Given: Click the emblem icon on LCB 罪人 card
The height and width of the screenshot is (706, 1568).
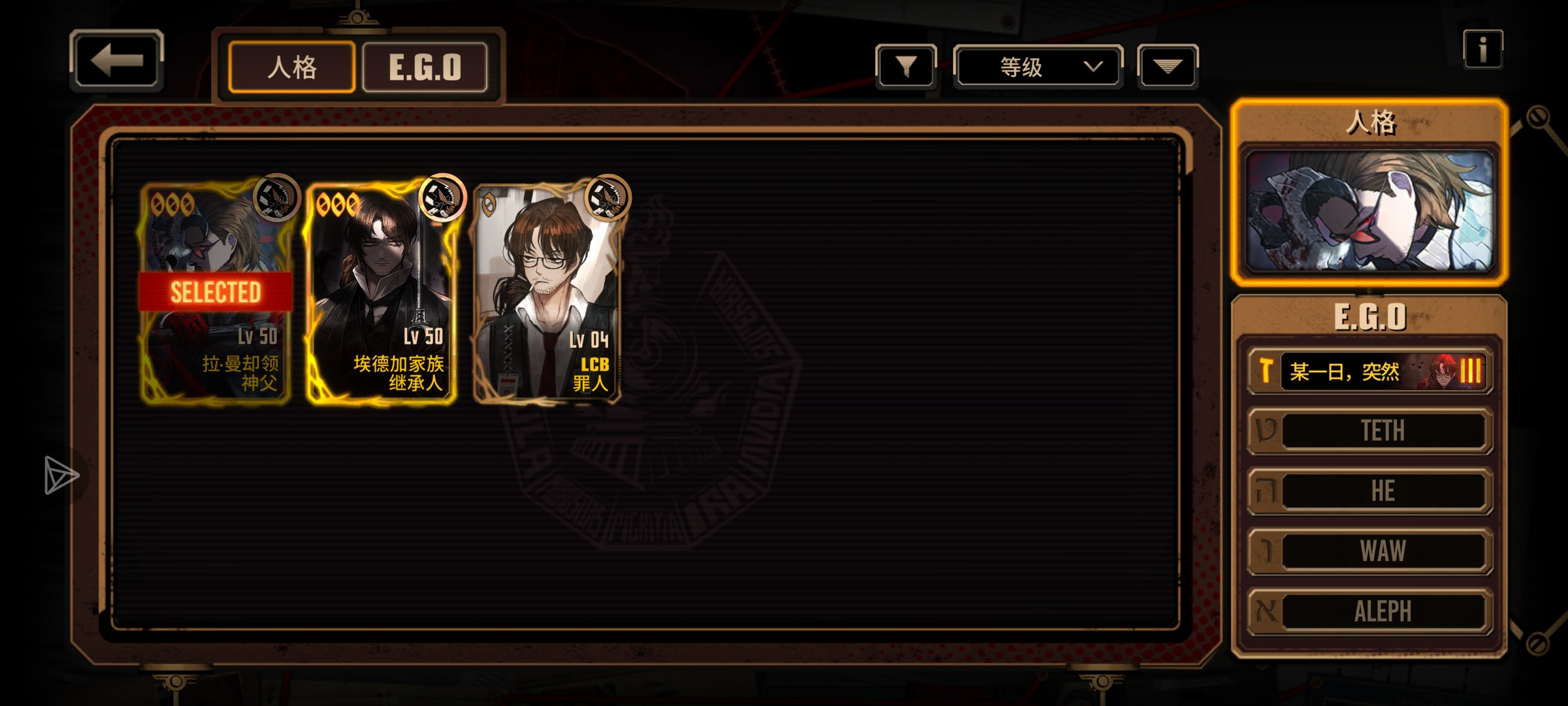Looking at the screenshot, I should click(608, 198).
